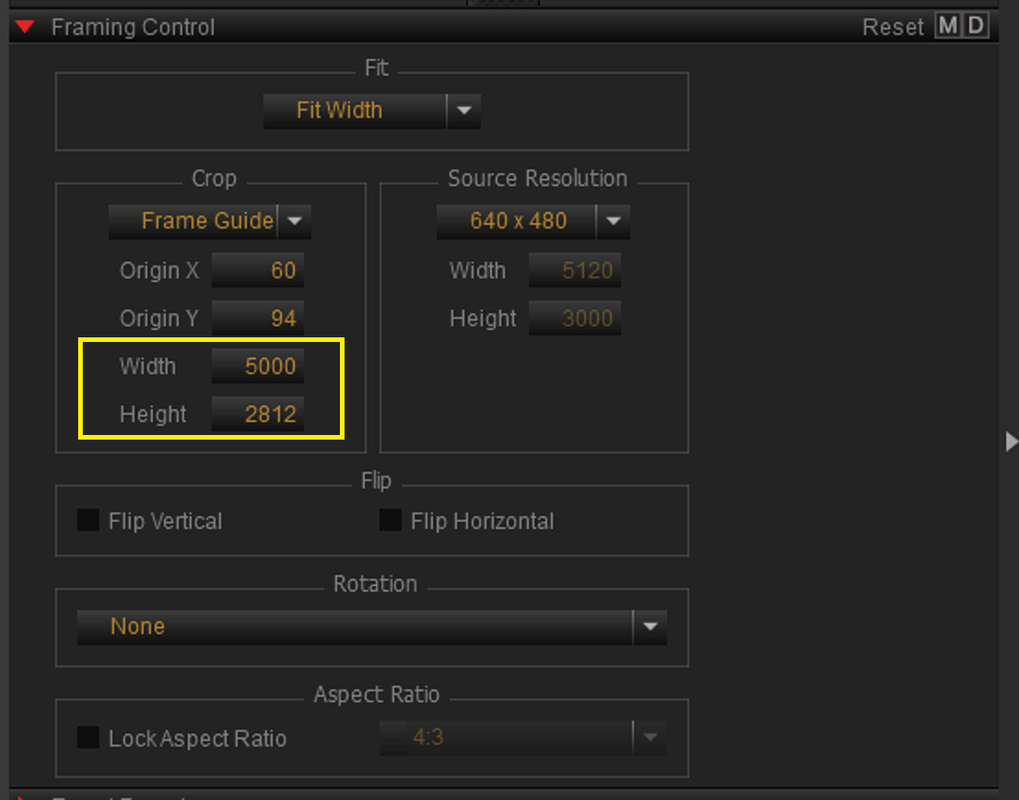Select the Crop Width 5000 field

[x=257, y=367]
